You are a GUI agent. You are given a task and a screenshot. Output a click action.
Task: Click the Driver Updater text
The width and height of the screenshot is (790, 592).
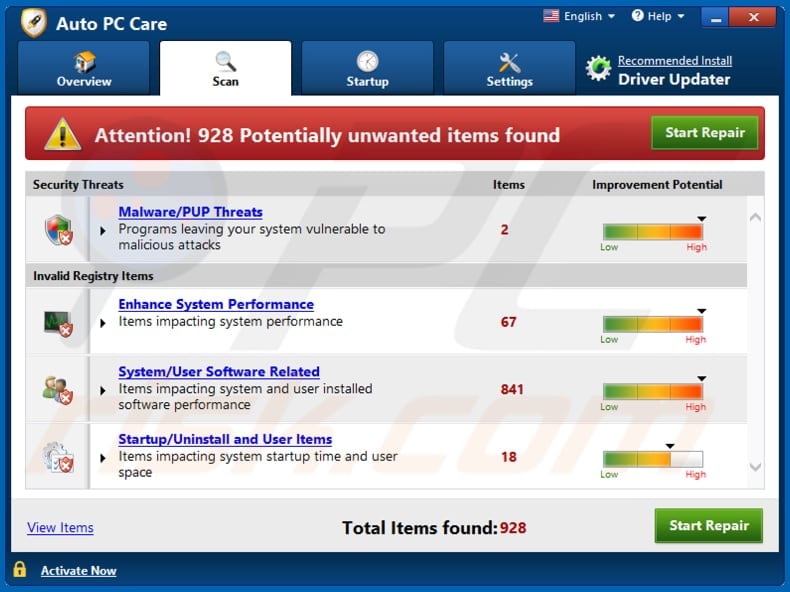pyautogui.click(x=674, y=80)
